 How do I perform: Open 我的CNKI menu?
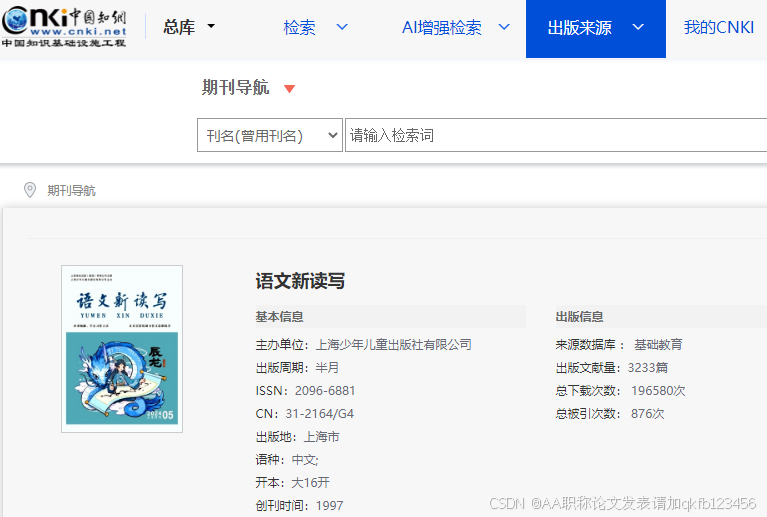pos(719,27)
